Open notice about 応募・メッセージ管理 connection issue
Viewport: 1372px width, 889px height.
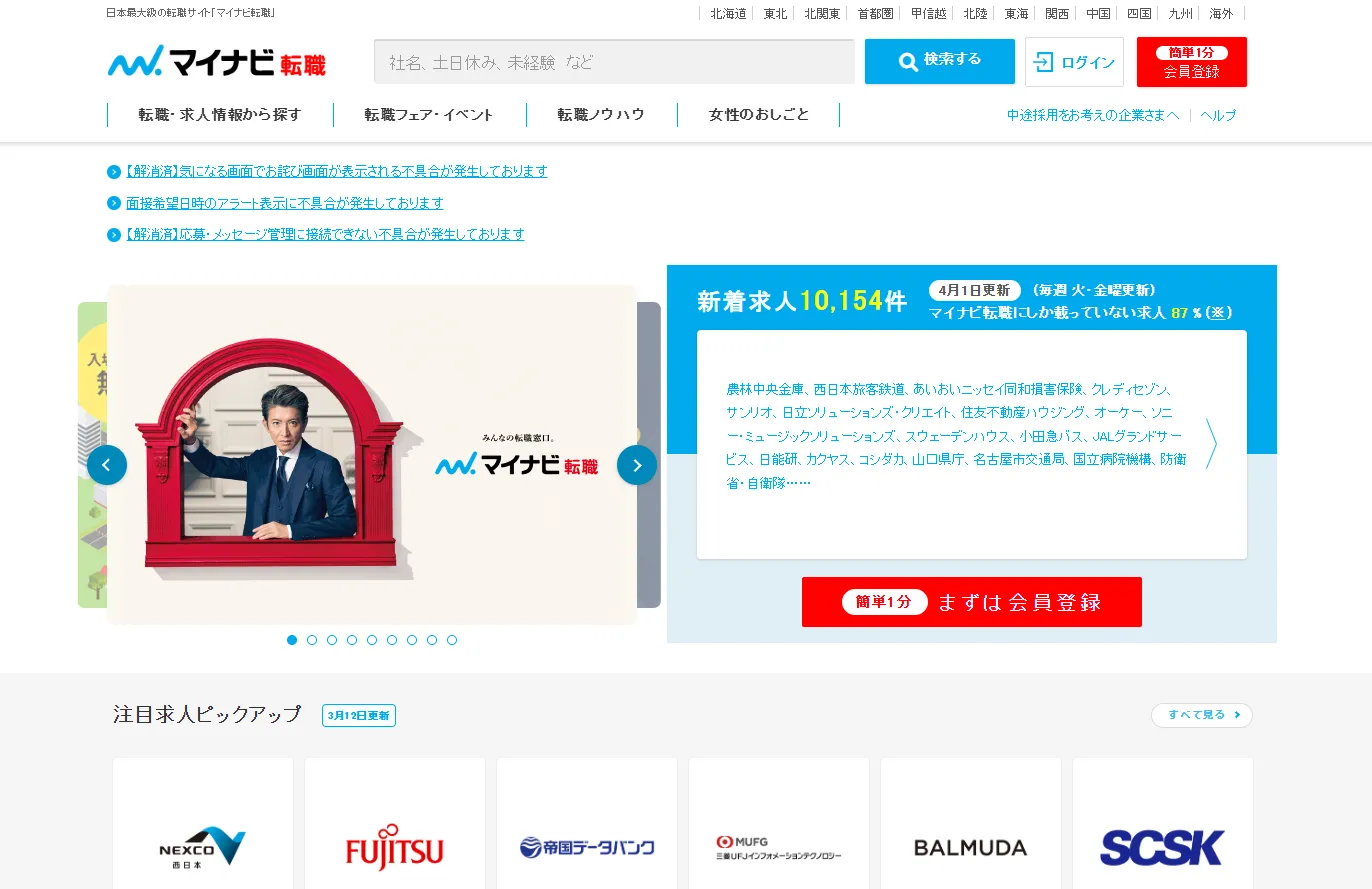click(325, 234)
